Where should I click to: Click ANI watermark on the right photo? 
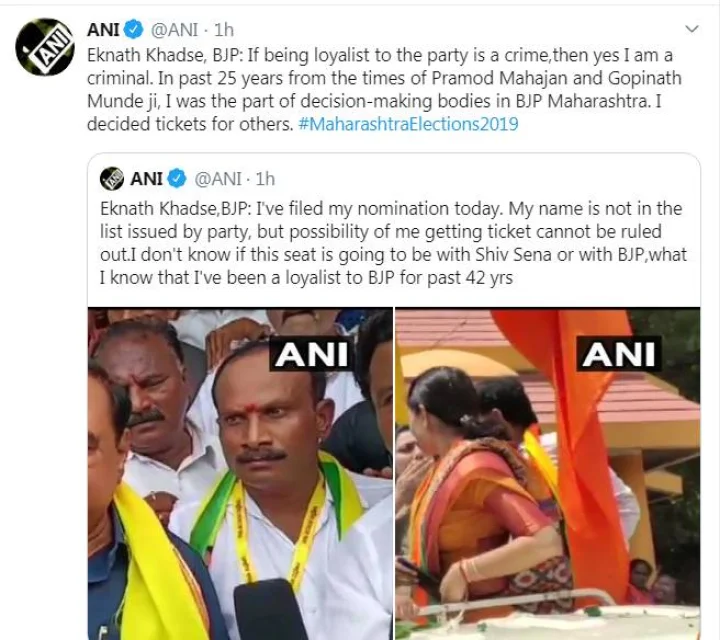click(x=619, y=354)
